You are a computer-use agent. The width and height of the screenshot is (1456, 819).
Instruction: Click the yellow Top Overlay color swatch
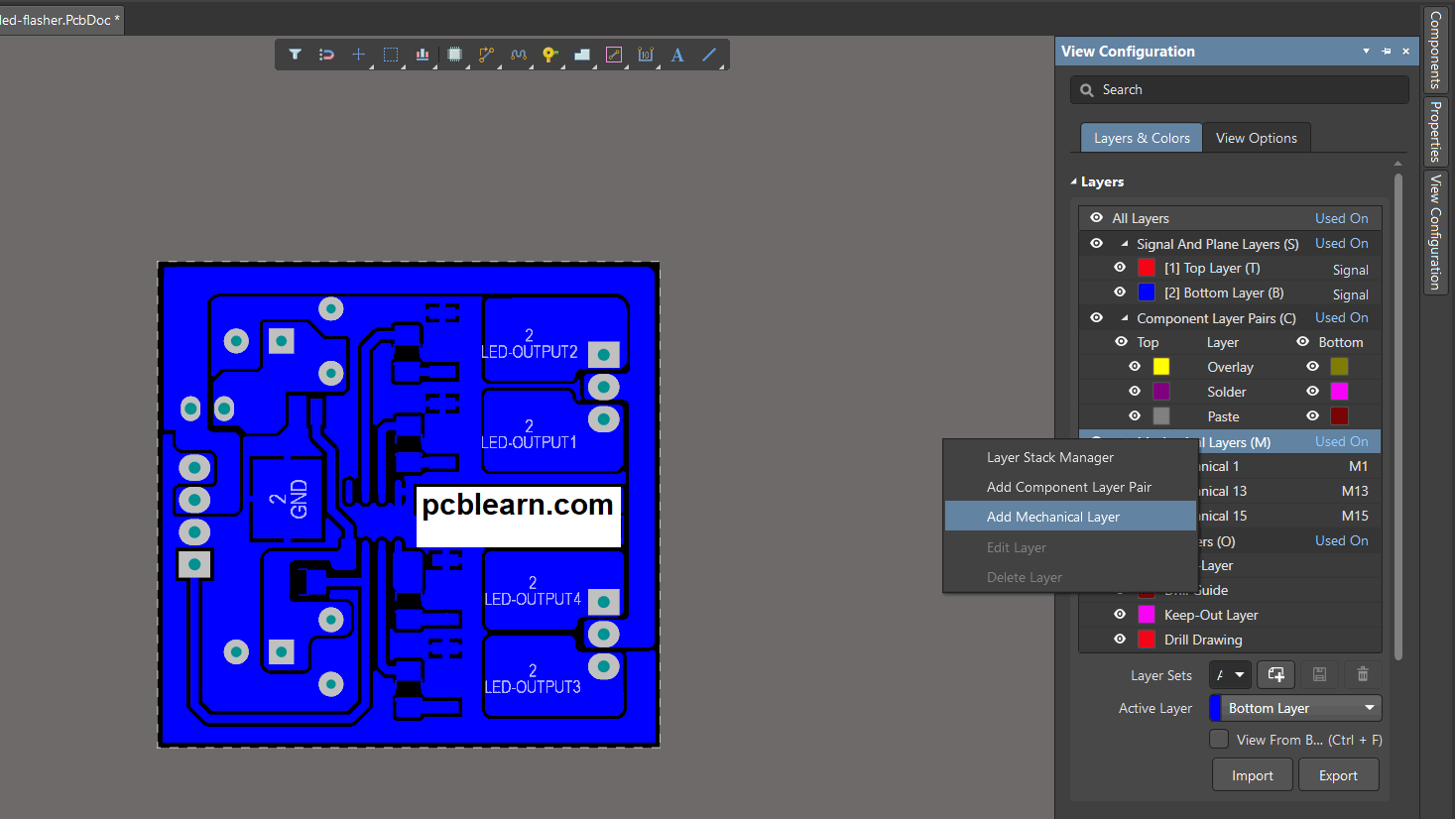[x=1160, y=367]
